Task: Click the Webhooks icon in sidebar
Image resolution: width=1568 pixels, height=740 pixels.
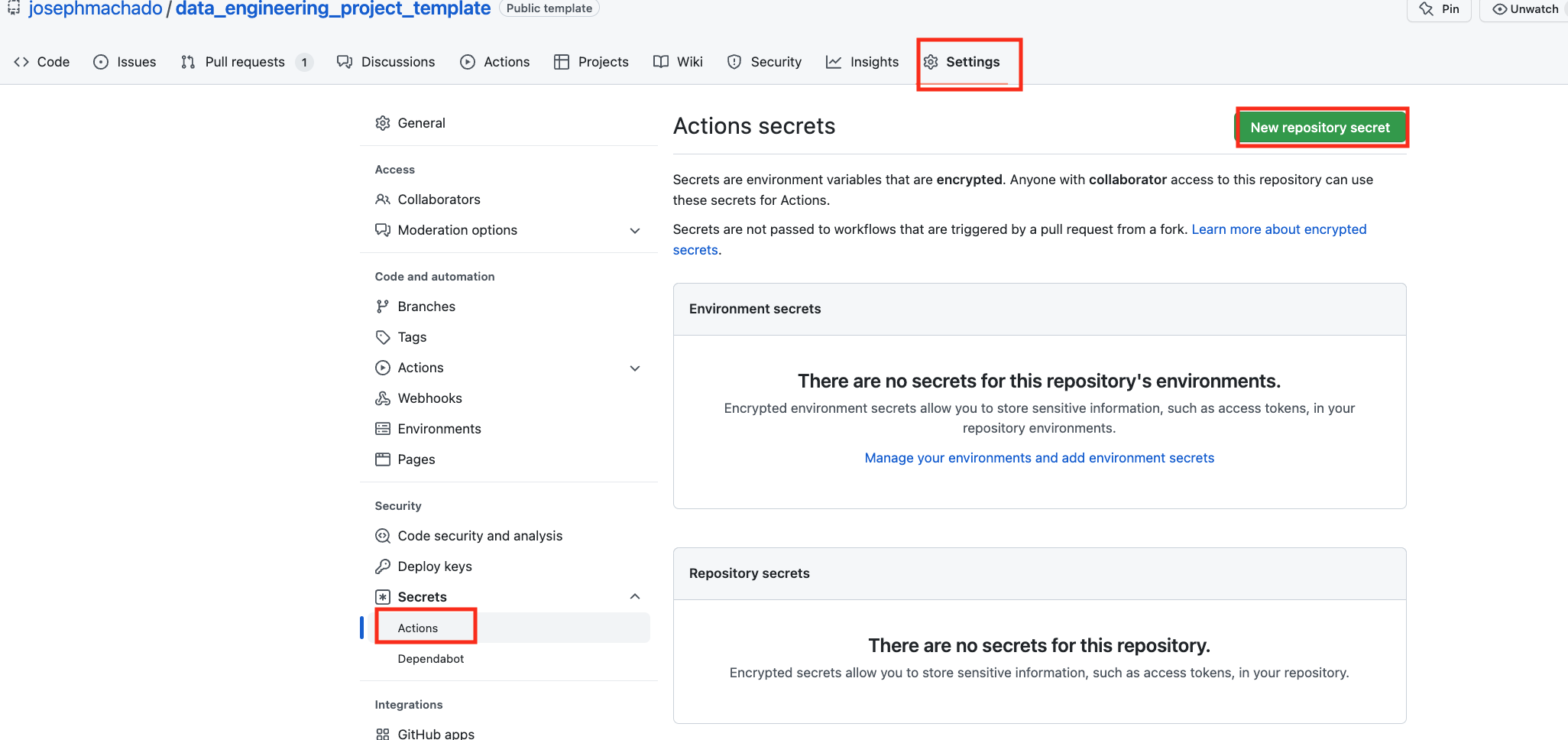Action: (x=383, y=398)
